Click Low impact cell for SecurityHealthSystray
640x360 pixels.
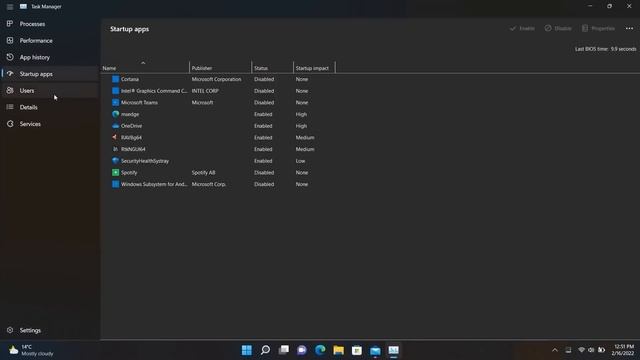[x=300, y=161]
